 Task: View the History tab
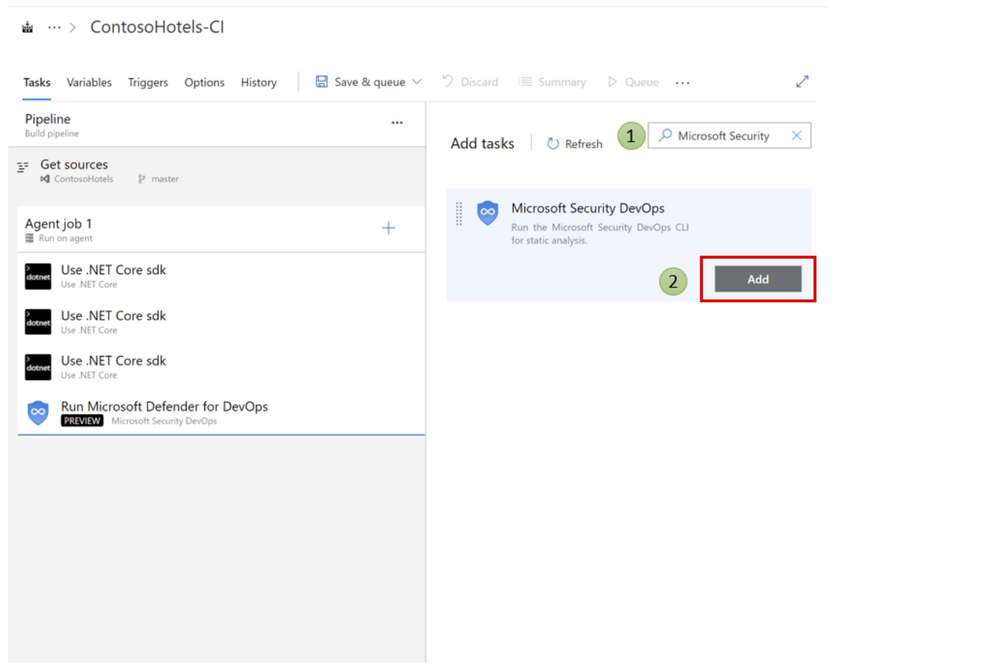(x=259, y=82)
